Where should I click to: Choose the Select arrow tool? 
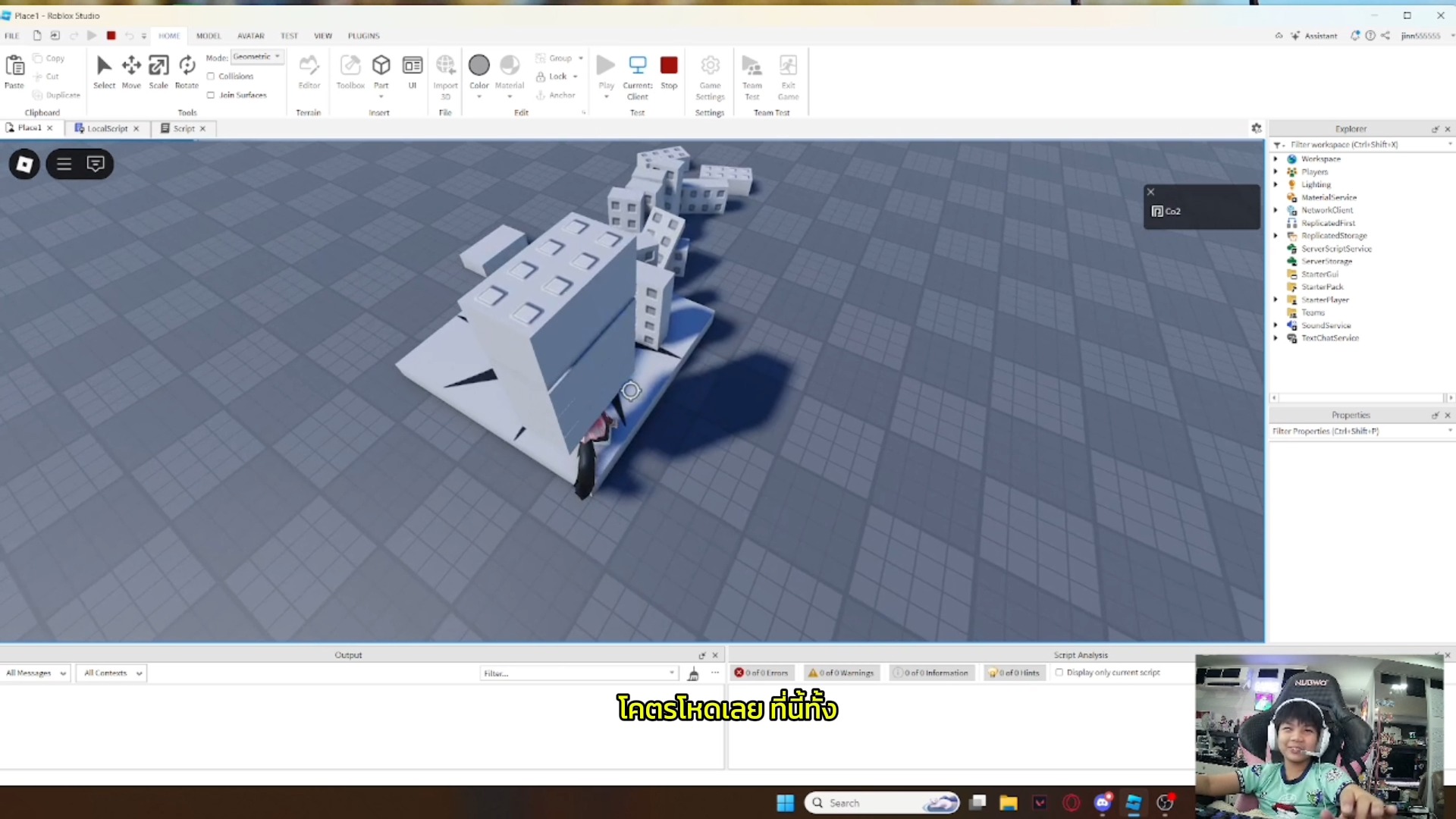tap(104, 72)
